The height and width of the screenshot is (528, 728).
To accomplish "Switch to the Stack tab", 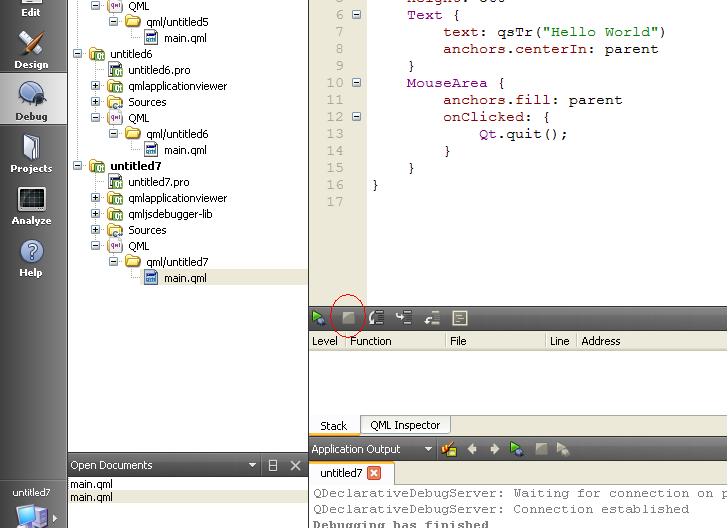I will click(334, 426).
